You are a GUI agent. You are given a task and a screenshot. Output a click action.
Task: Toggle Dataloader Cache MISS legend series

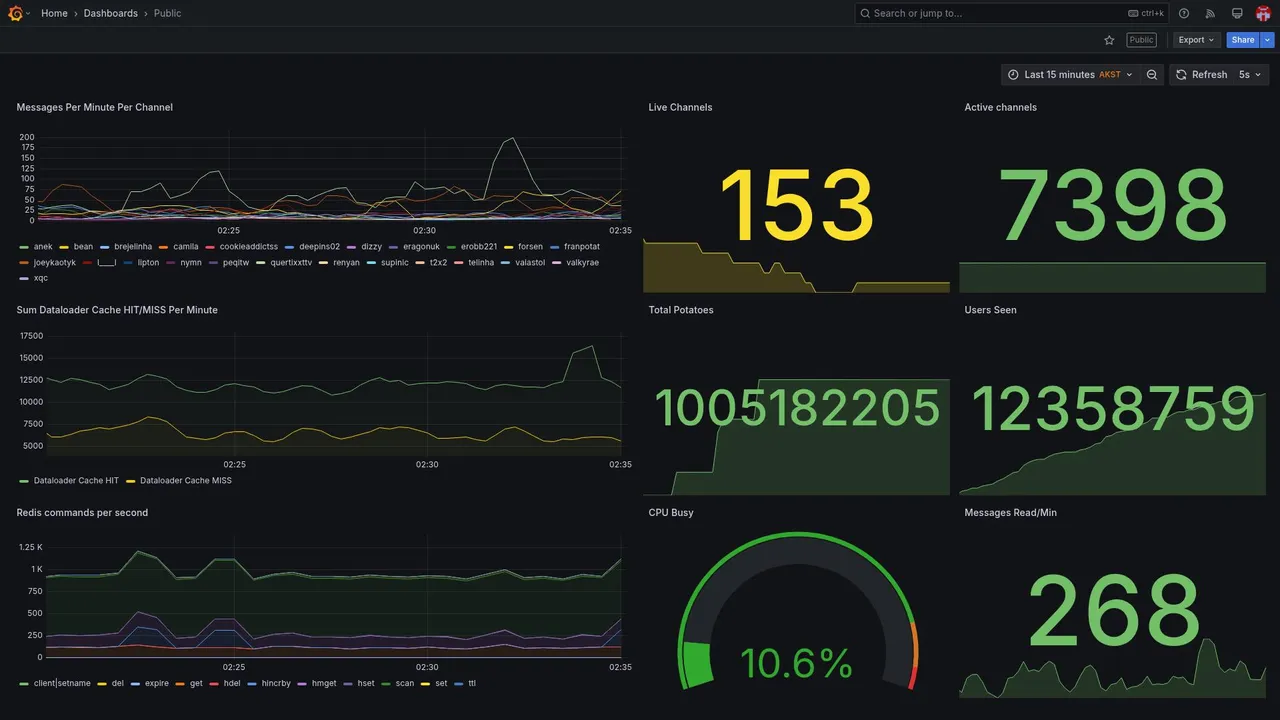179,481
